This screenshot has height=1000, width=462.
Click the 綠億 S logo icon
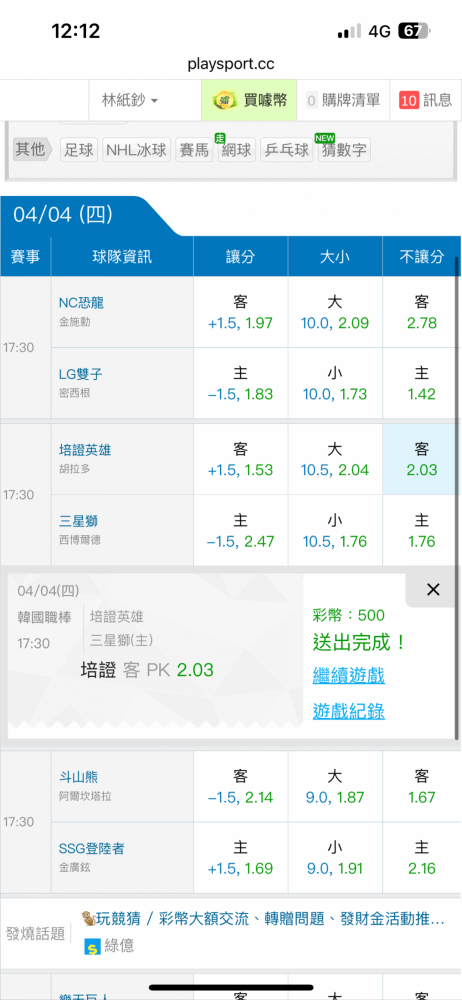93,945
